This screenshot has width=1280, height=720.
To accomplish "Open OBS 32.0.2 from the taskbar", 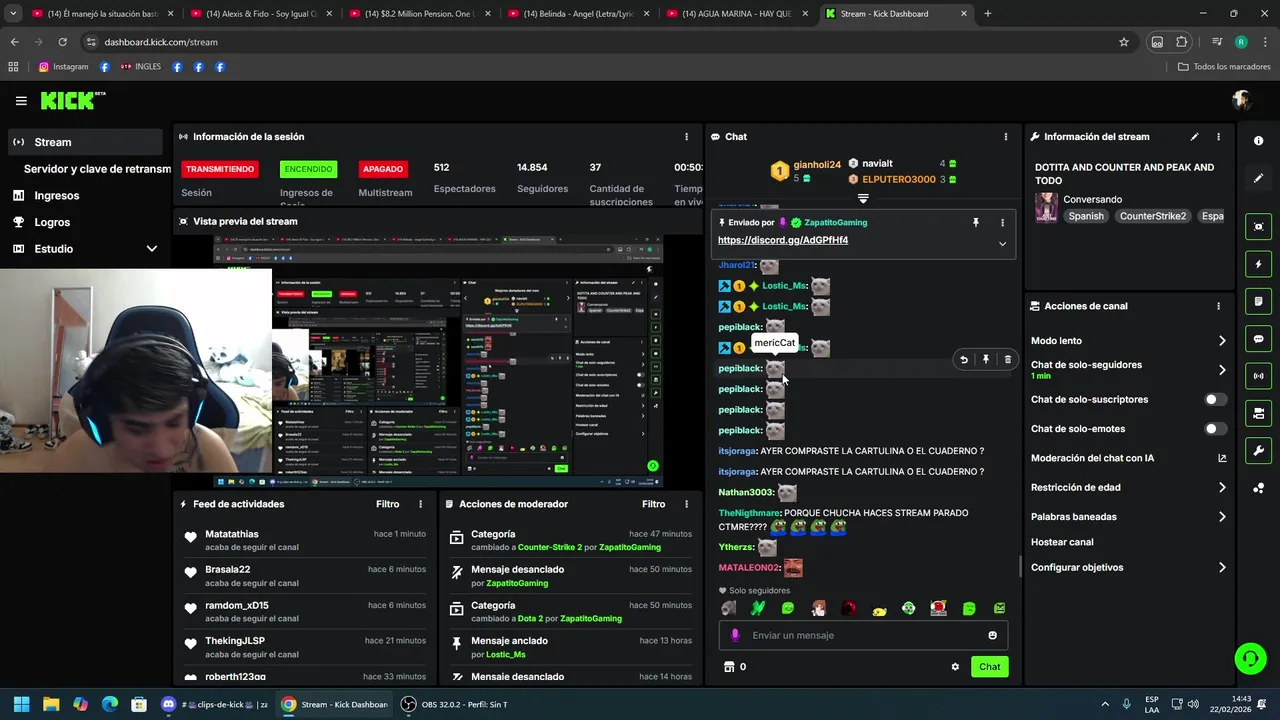I will [453, 705].
